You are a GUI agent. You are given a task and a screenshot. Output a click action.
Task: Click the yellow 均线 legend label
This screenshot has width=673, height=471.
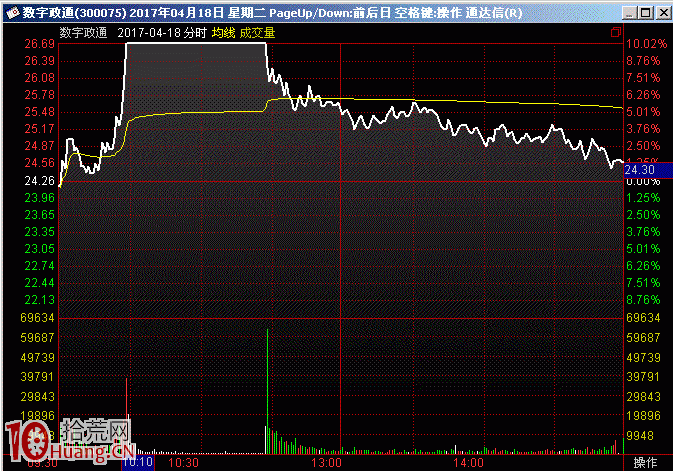point(223,33)
